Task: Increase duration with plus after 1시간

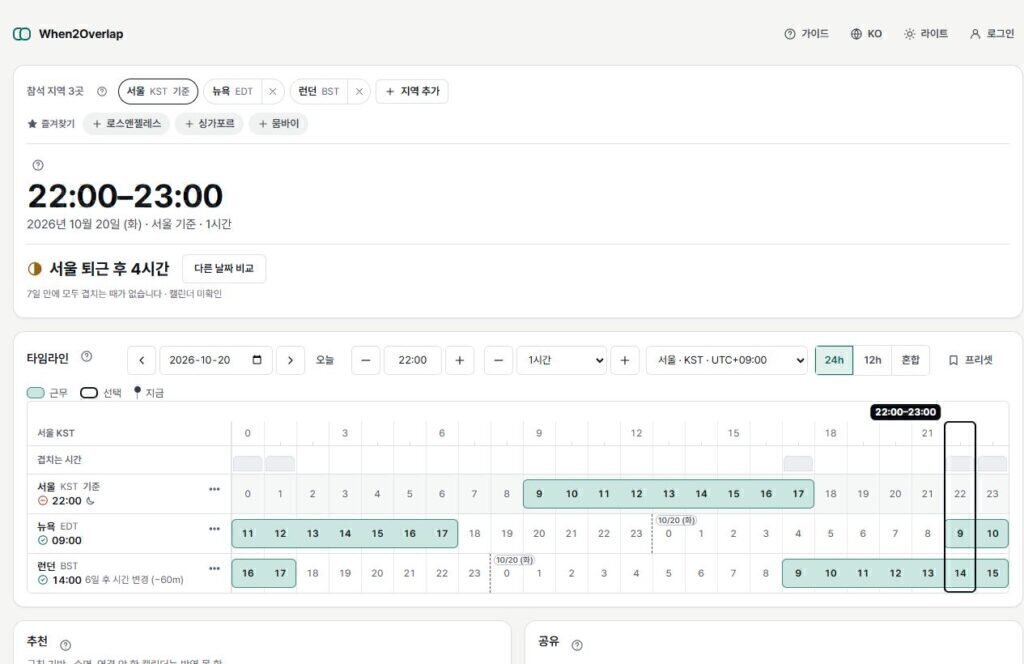Action: click(x=625, y=360)
